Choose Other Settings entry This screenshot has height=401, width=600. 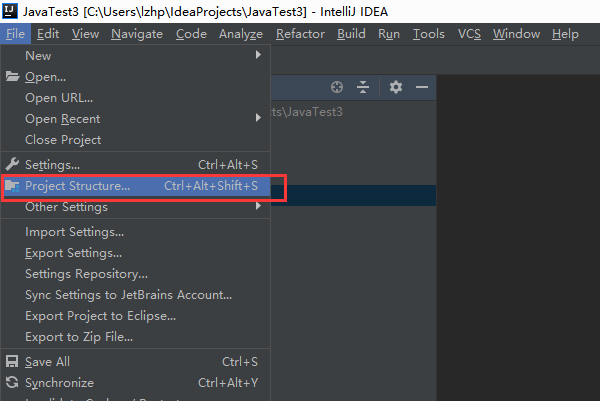click(135, 207)
